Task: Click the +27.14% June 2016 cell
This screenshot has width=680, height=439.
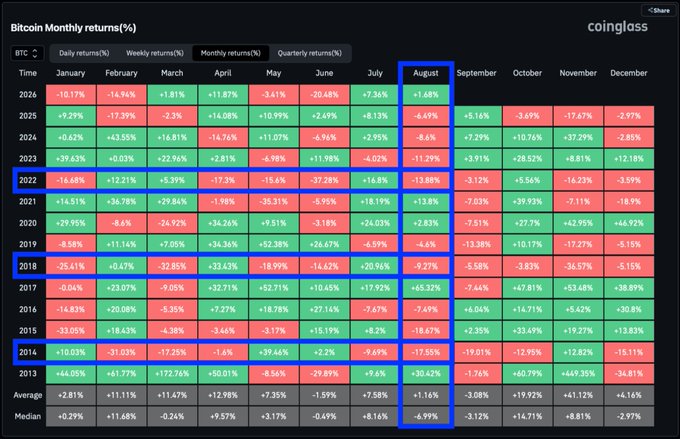Action: point(324,309)
